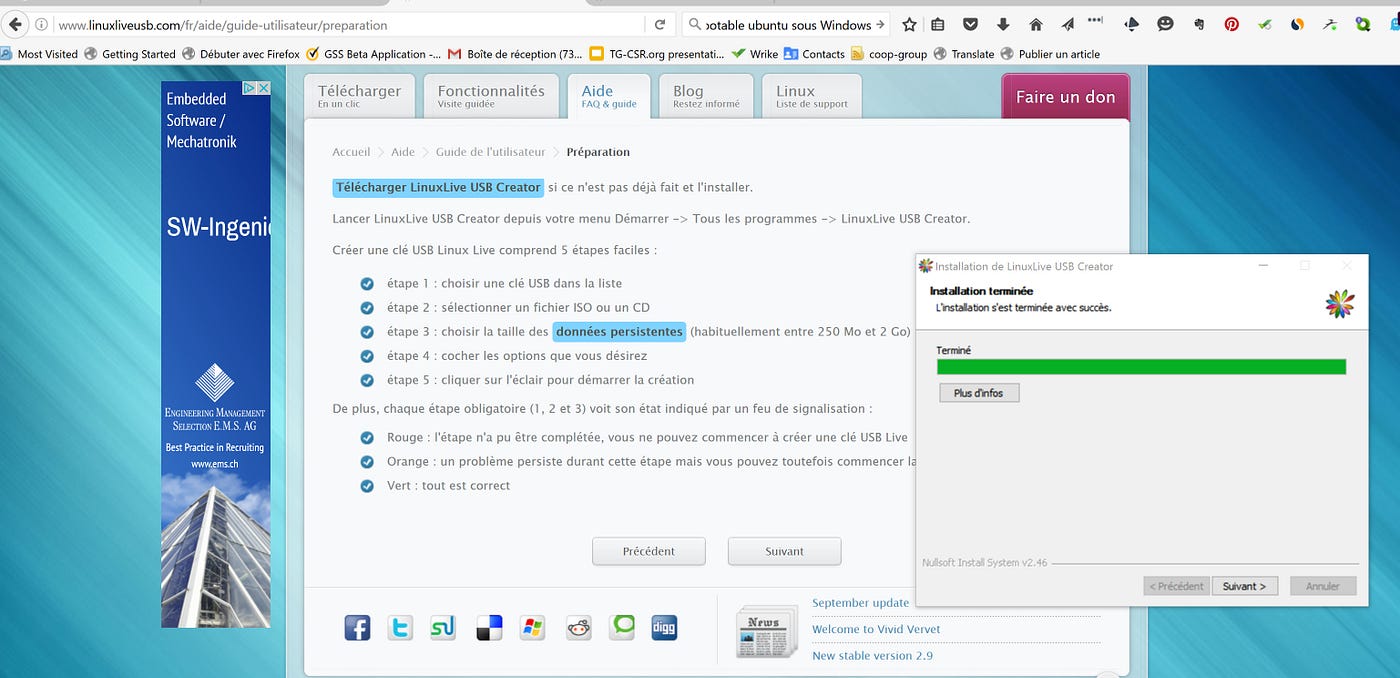
Task: Open the Télécharger tab
Action: click(x=359, y=96)
